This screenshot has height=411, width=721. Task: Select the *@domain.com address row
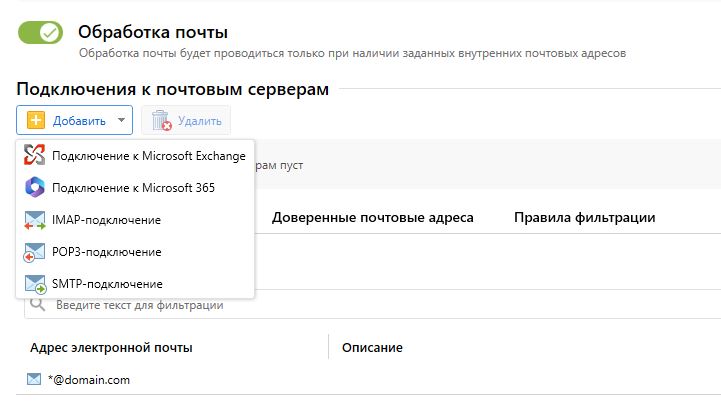click(x=368, y=380)
